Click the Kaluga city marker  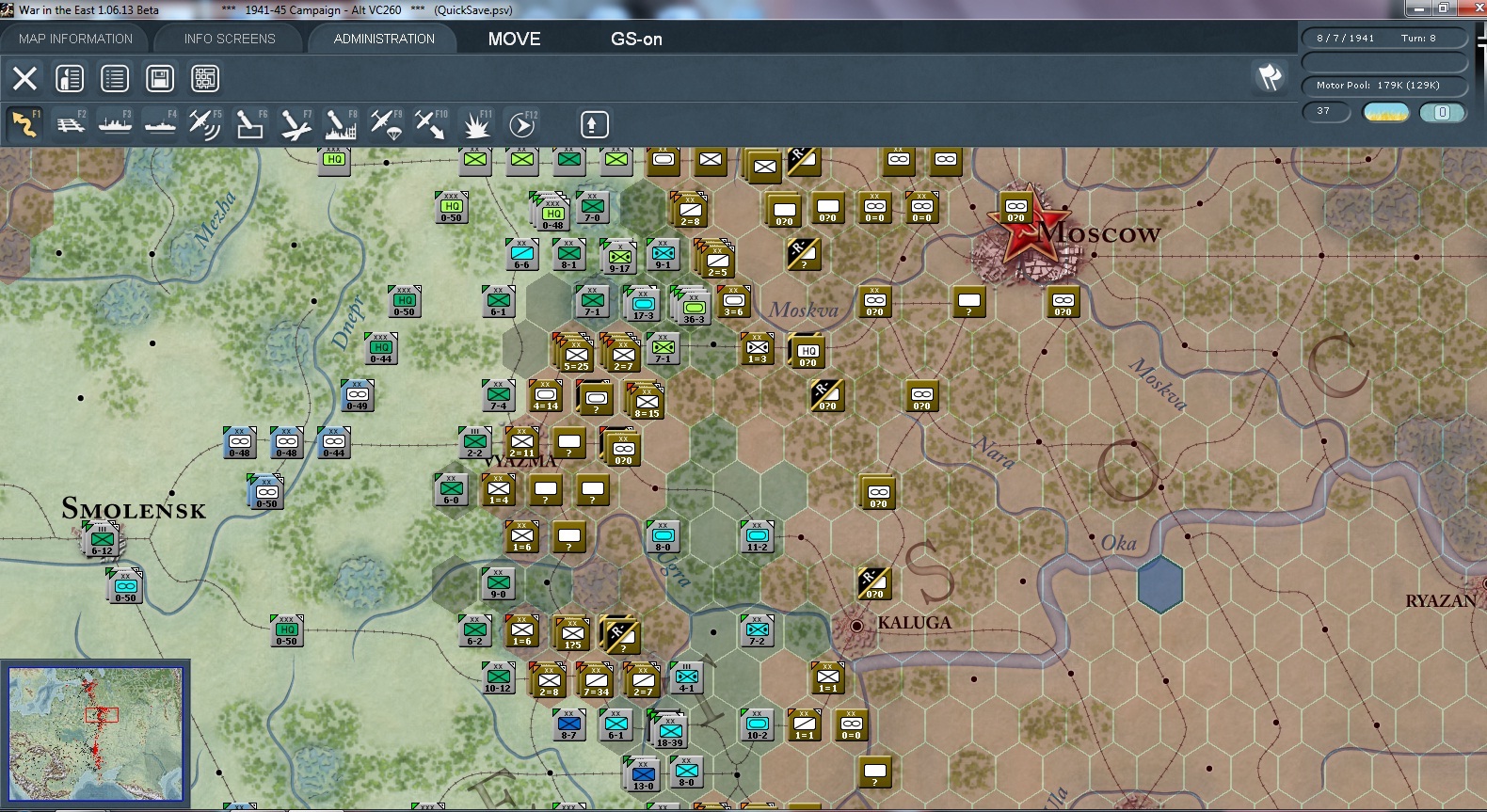point(856,626)
